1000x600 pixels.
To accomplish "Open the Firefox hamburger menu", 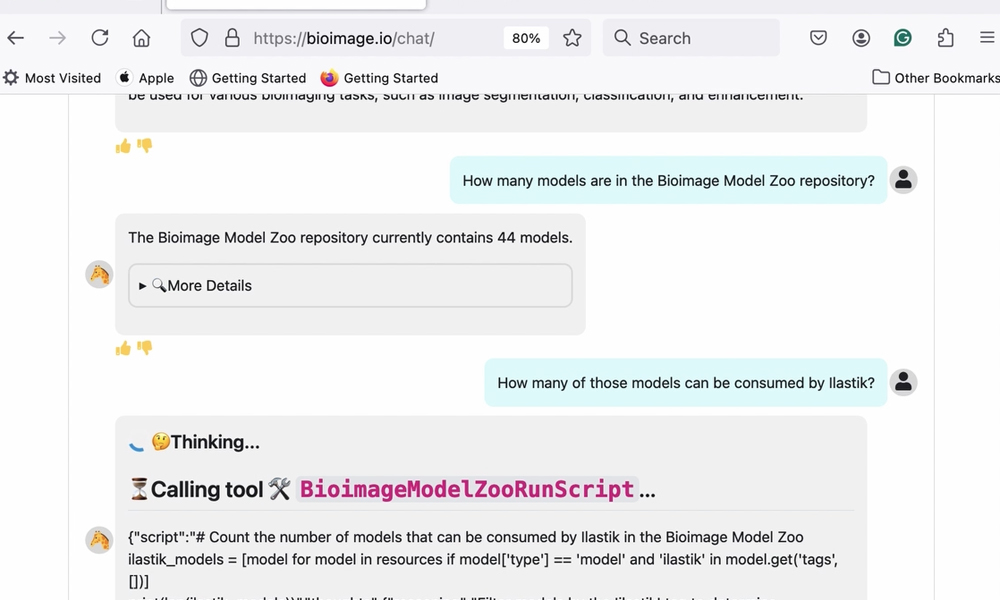I will 986,38.
